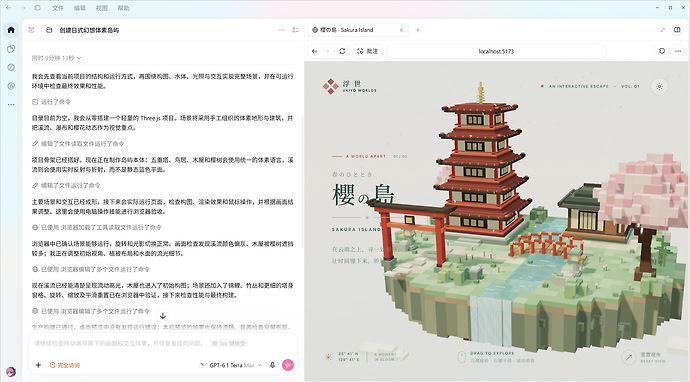Click the Tab-accept hint chip in input
This screenshot has height=382, width=690.
coord(228,343)
